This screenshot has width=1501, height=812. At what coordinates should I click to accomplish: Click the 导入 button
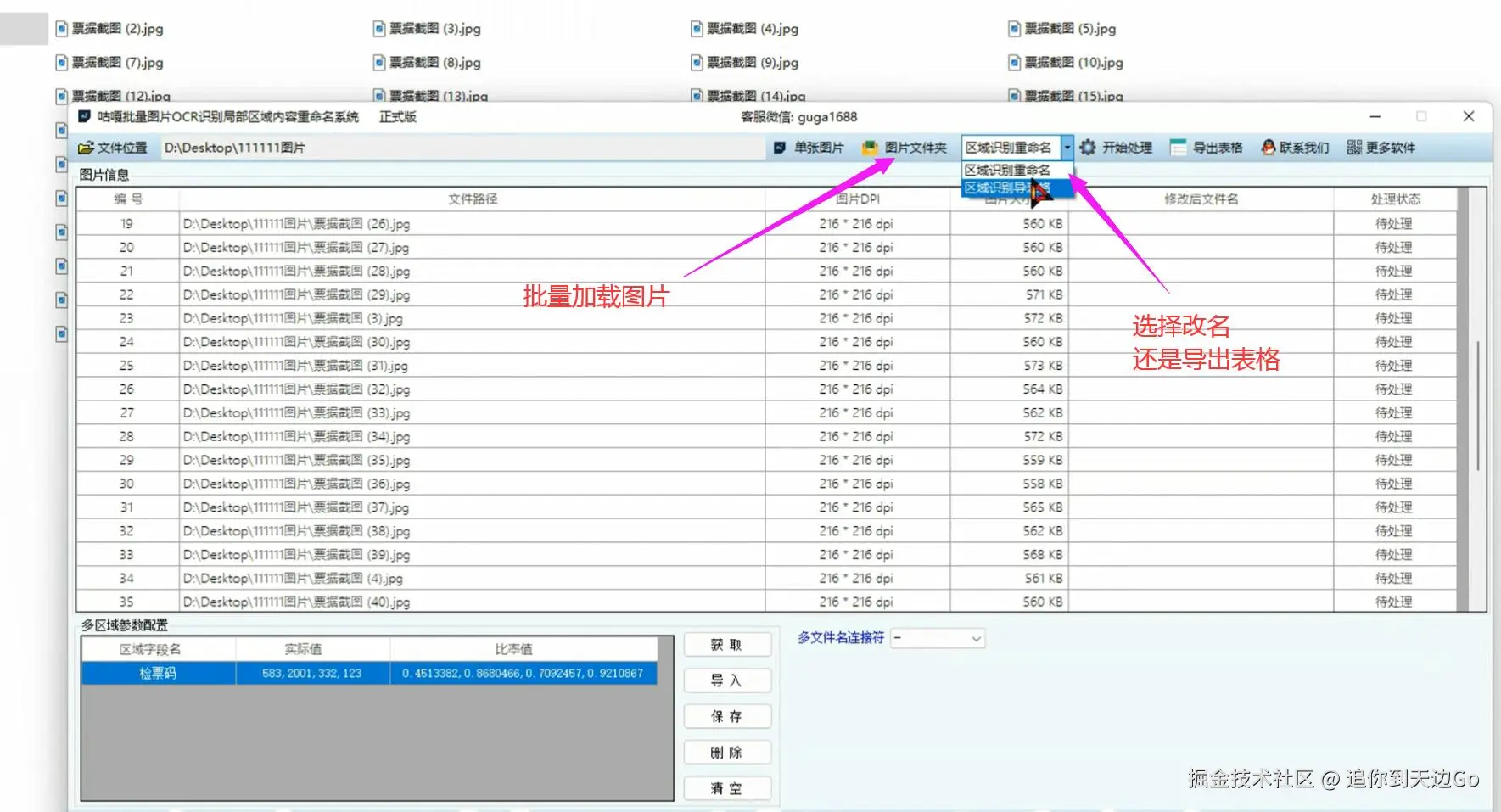727,680
